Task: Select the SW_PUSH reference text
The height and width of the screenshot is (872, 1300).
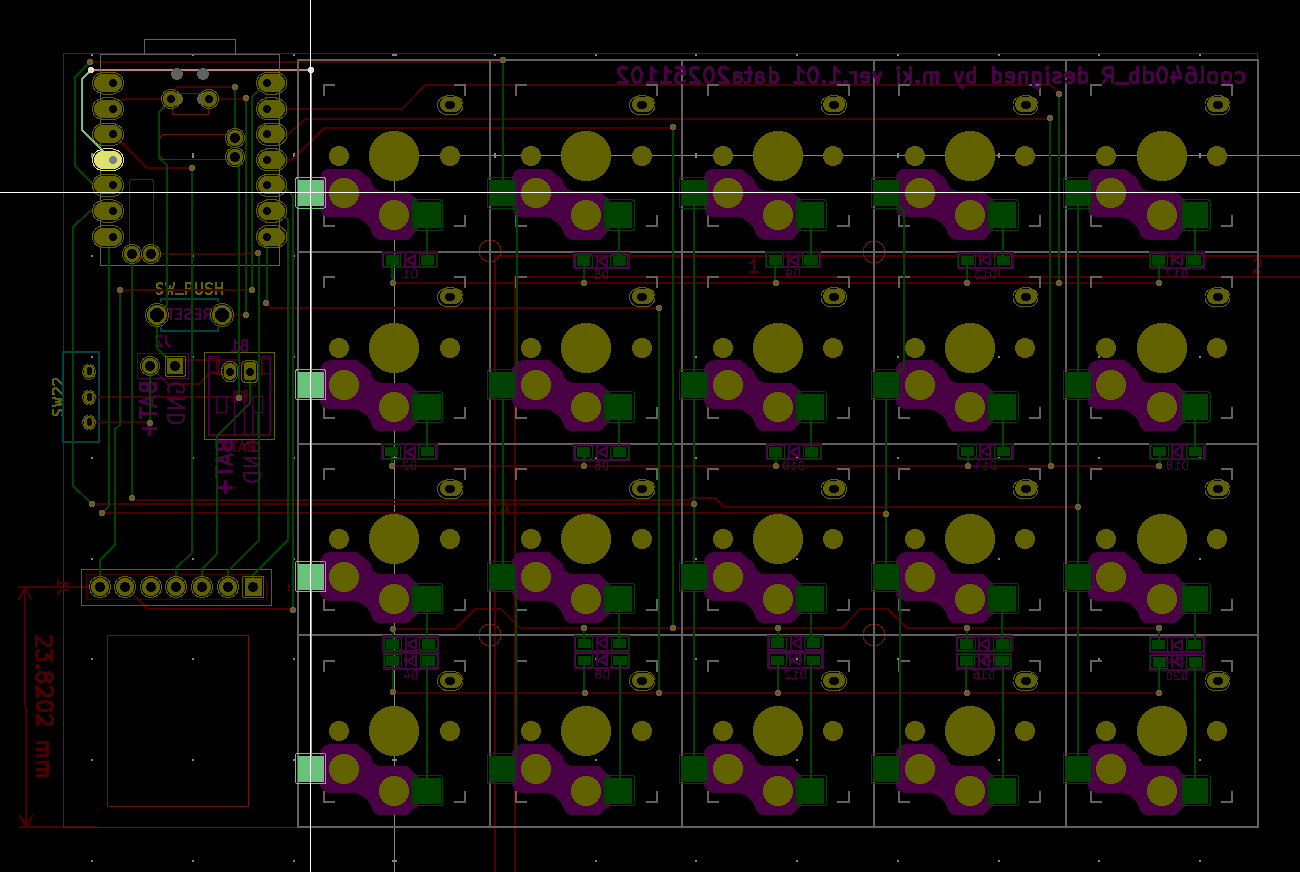Action: point(189,289)
